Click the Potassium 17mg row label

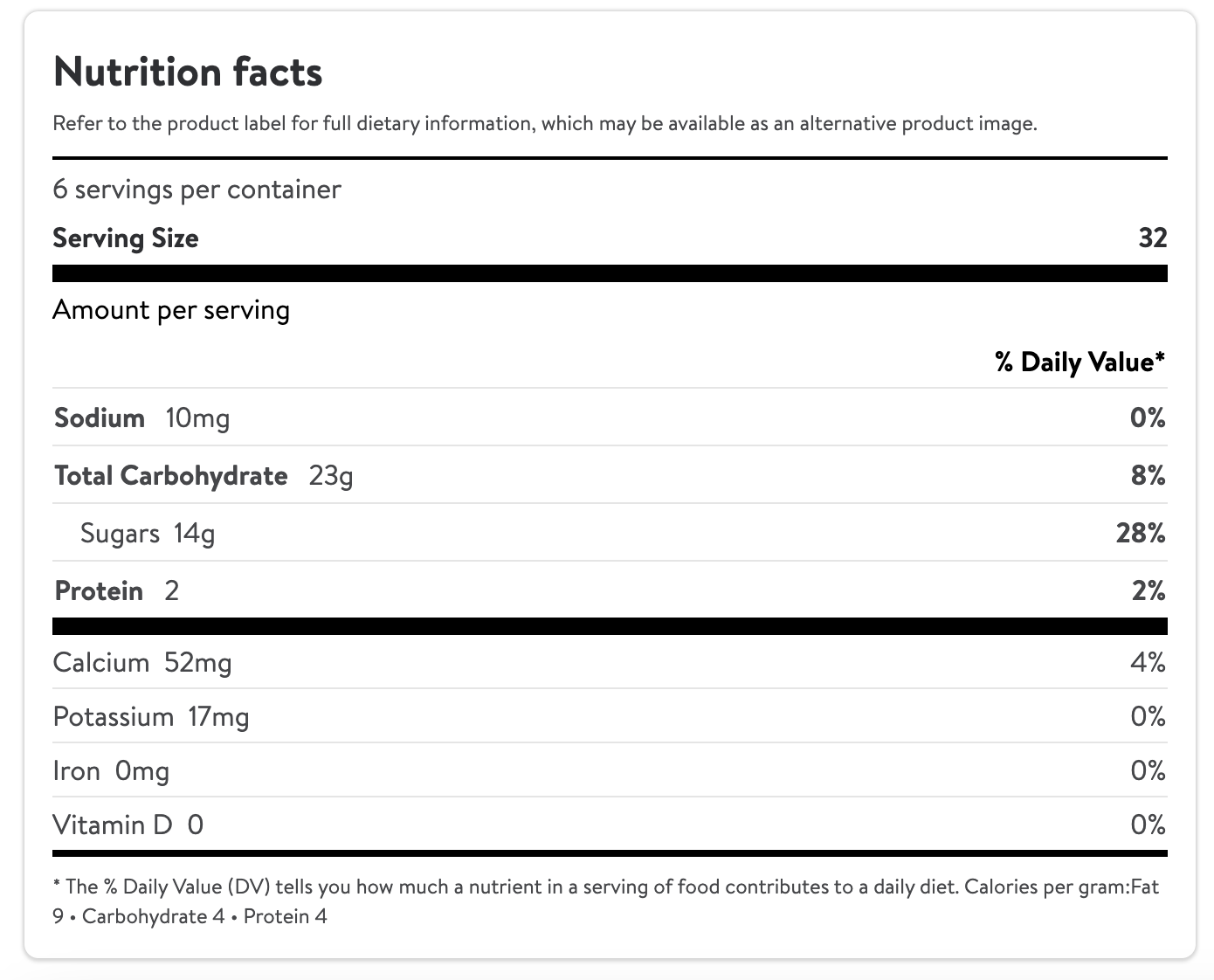point(151,717)
